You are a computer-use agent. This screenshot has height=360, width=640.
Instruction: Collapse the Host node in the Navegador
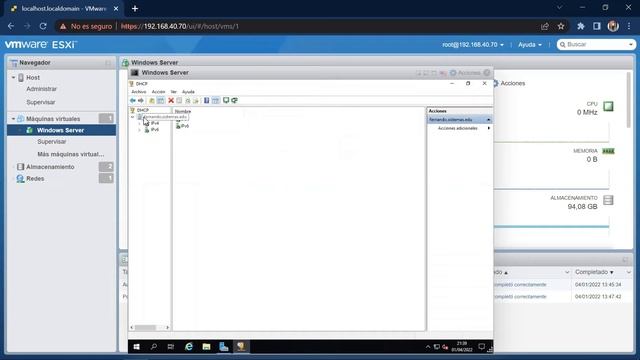pos(13,77)
